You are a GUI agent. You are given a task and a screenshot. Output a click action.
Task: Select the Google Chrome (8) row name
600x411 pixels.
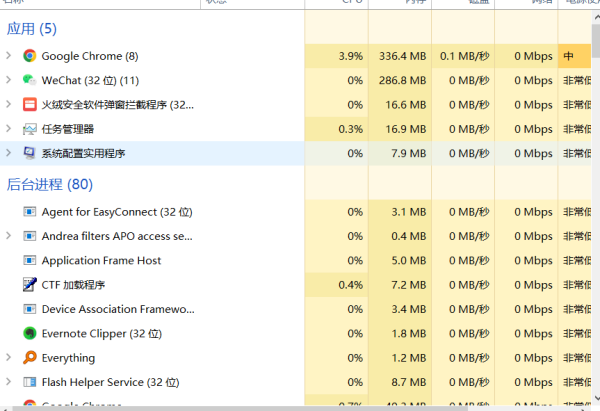pos(90,56)
